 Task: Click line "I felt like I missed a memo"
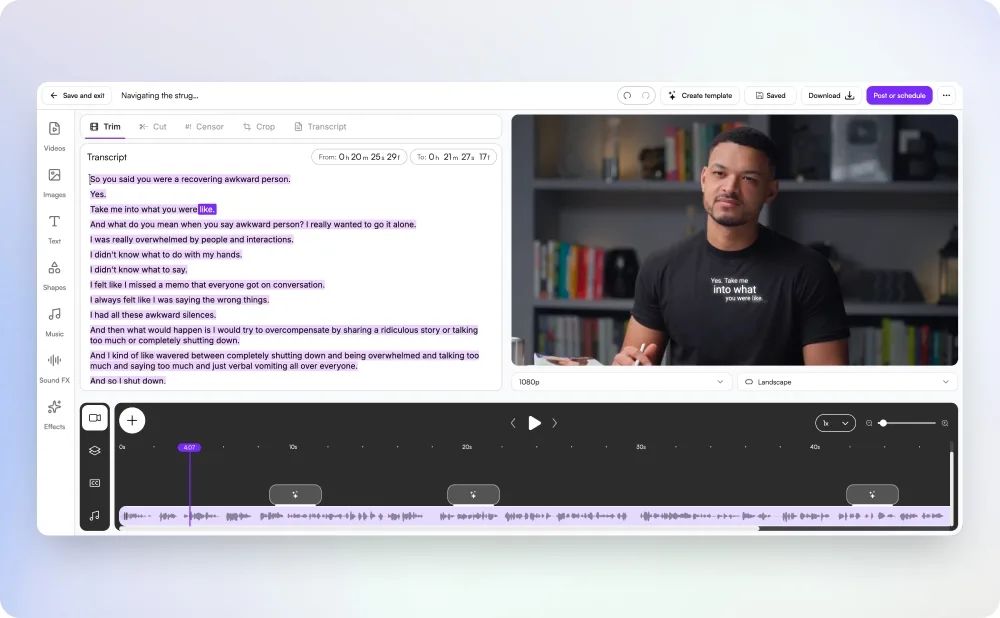point(207,284)
